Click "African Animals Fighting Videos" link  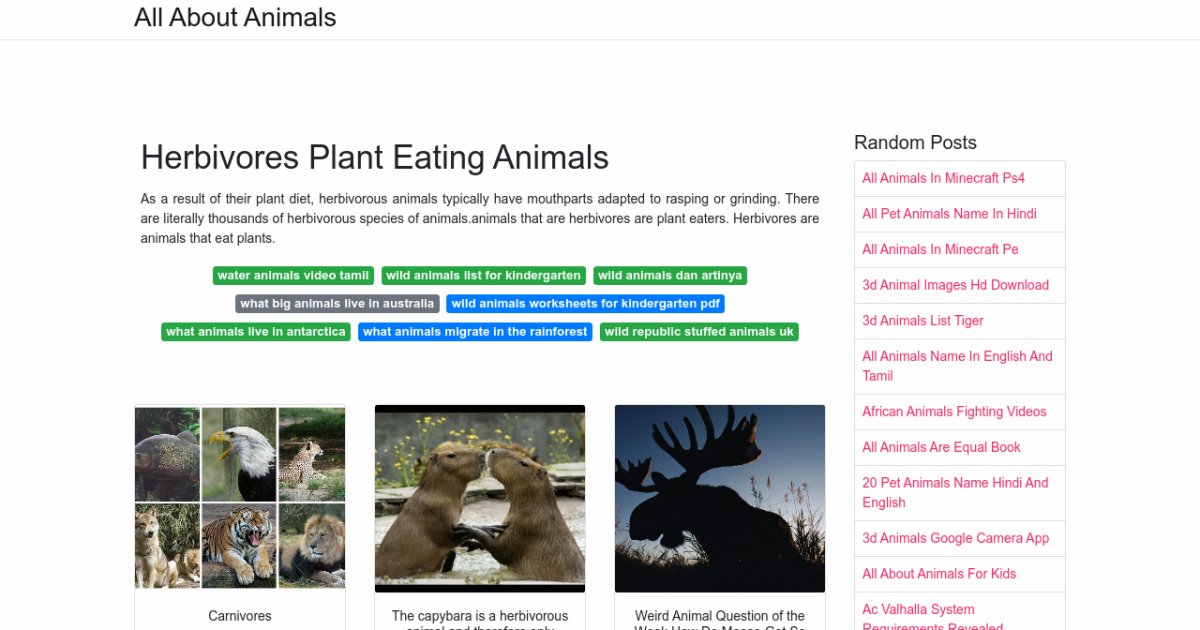pos(954,411)
